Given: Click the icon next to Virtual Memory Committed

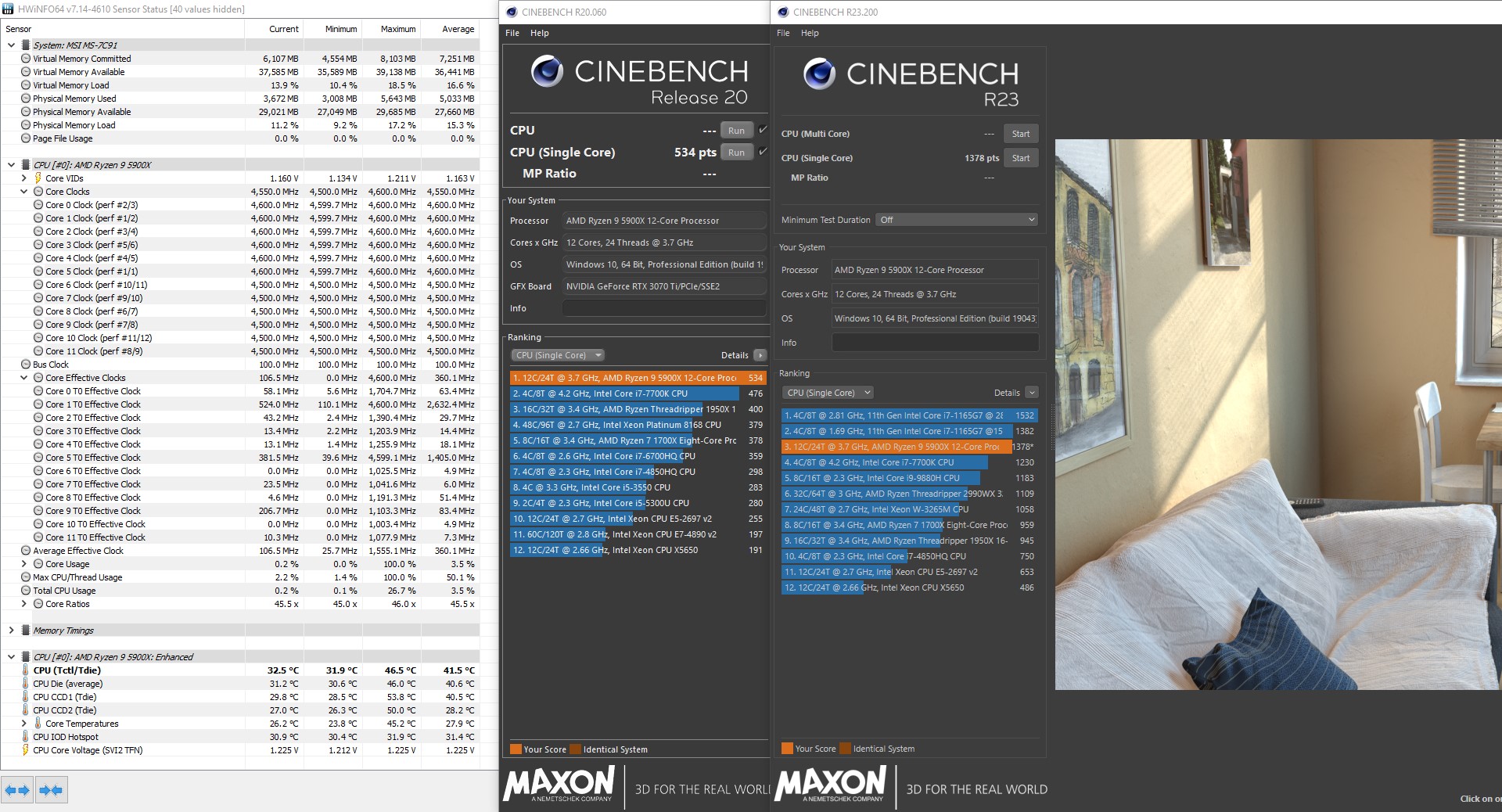Looking at the screenshot, I should pyautogui.click(x=26, y=59).
